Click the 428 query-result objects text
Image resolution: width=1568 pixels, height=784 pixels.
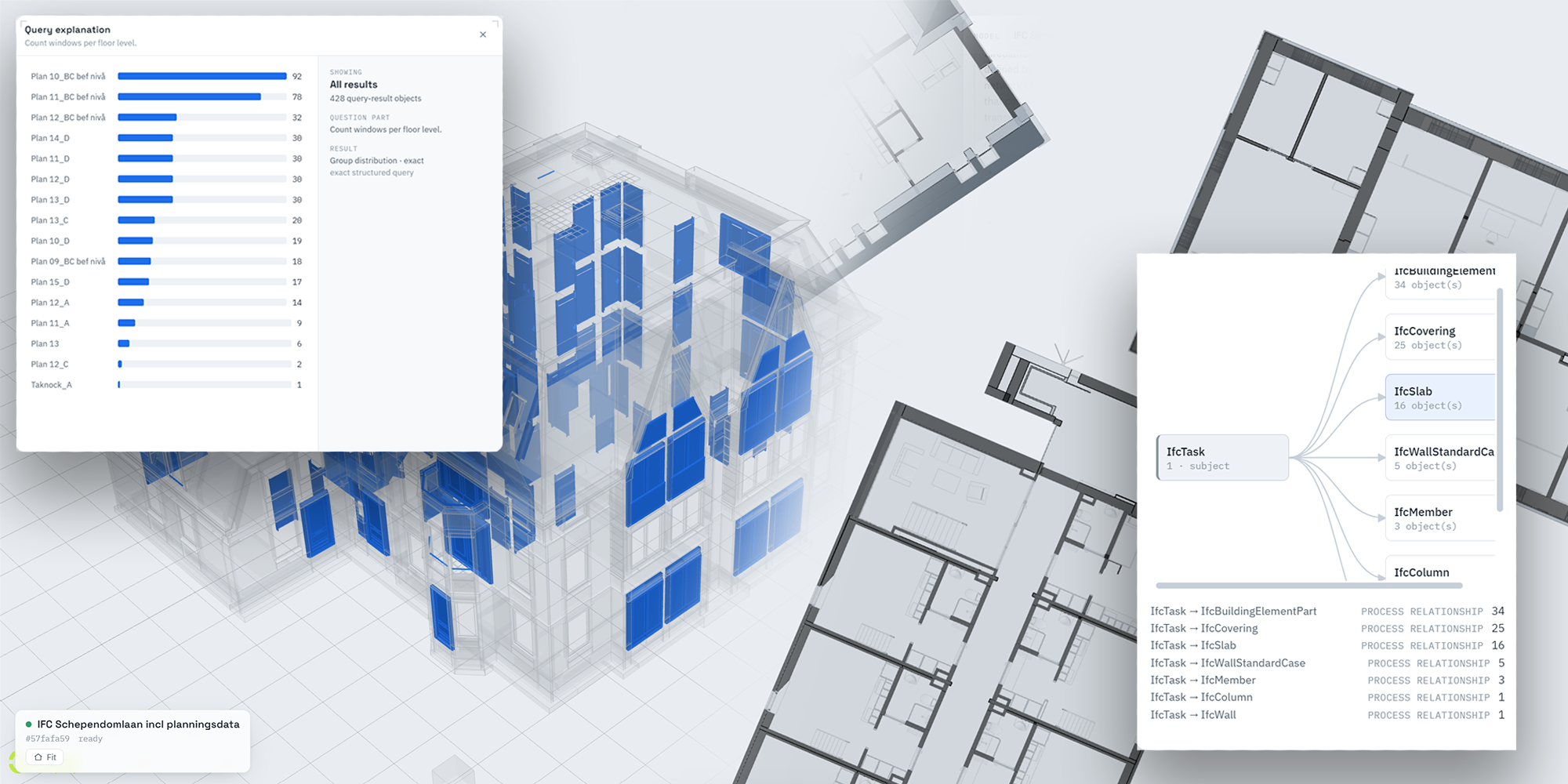coord(376,99)
